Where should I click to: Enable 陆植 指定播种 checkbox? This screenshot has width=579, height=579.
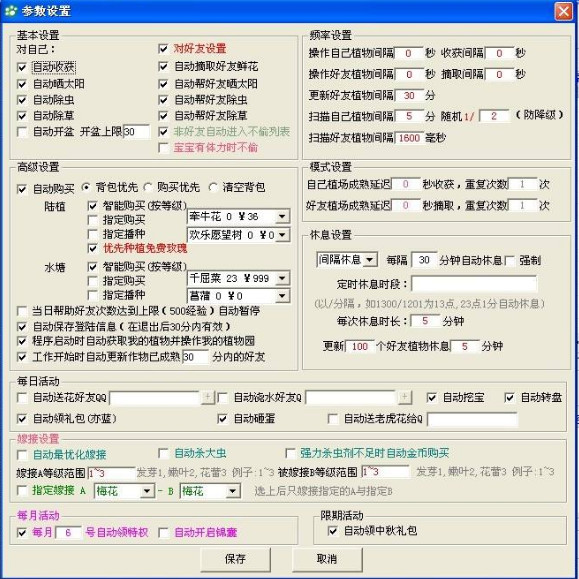tap(92, 234)
